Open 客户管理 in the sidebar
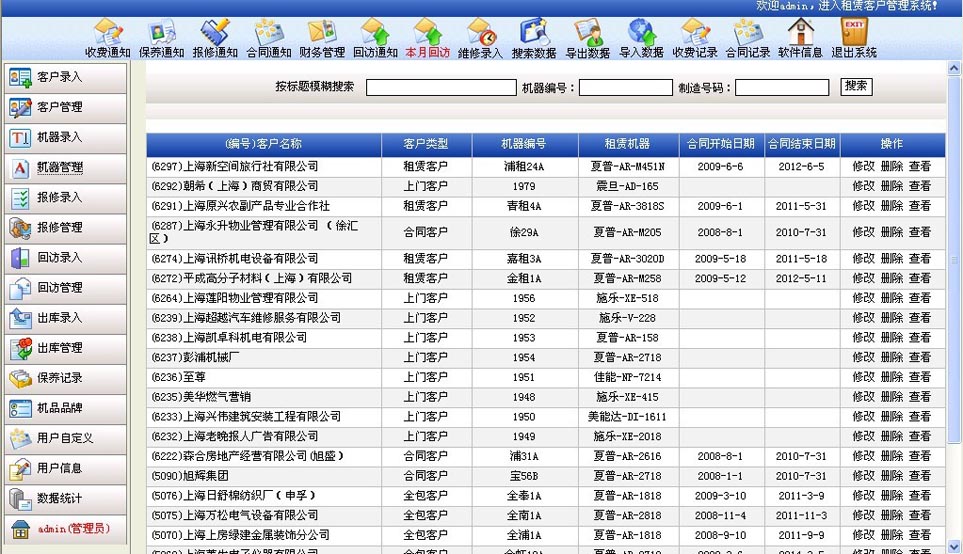 pyautogui.click(x=66, y=107)
